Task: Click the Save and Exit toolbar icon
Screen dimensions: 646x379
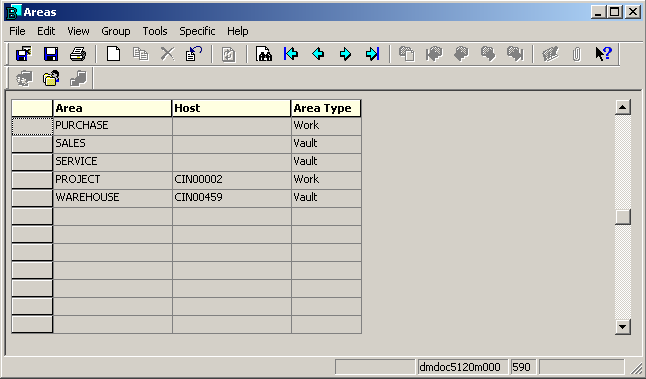Action: point(23,54)
